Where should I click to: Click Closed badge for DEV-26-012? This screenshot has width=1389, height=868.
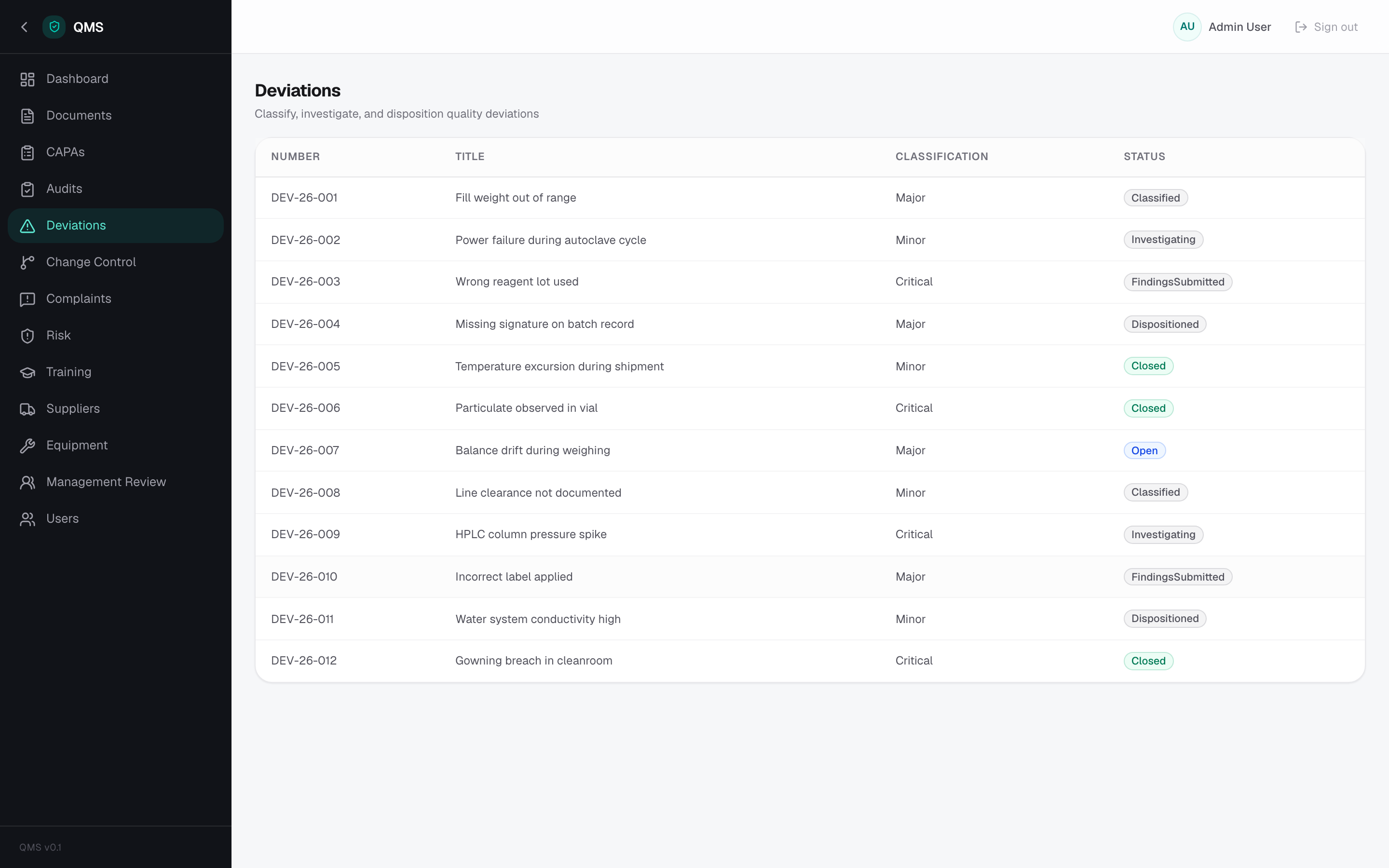pos(1148,661)
